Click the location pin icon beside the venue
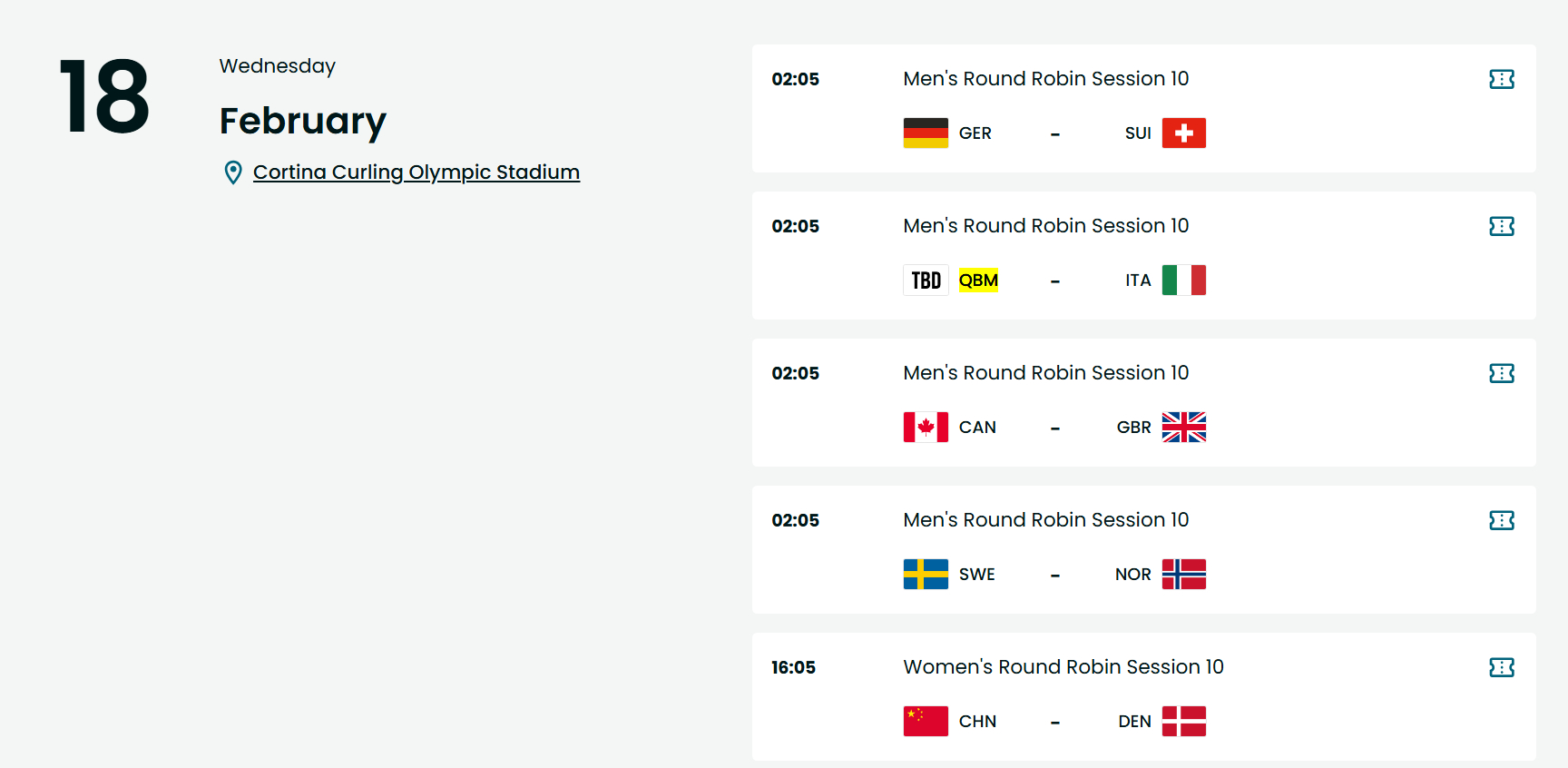The width and height of the screenshot is (1568, 768). (233, 172)
